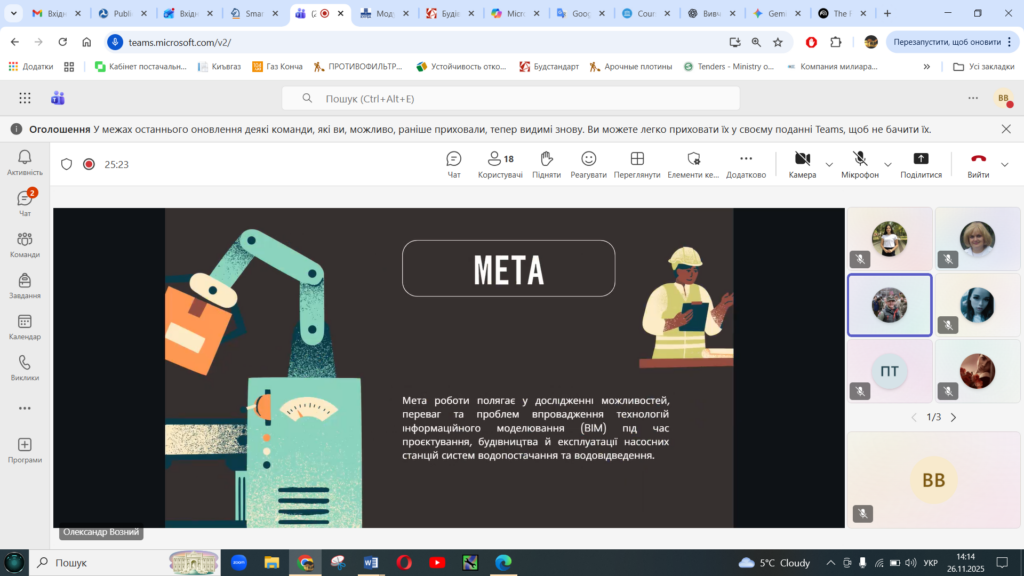Unmute the microphone (Мікрофон)

[x=859, y=163]
